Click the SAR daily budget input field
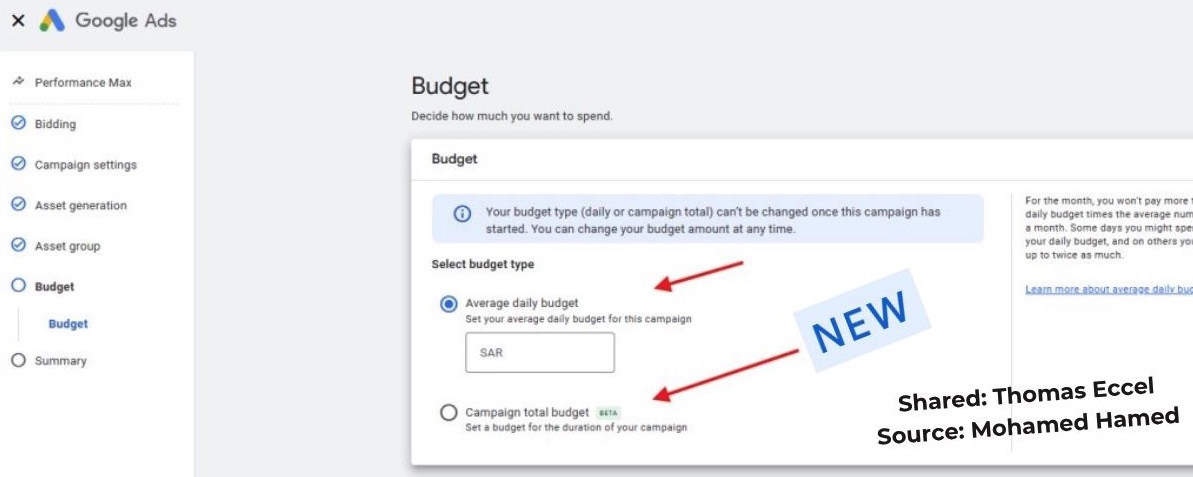1193x477 pixels. click(x=539, y=352)
